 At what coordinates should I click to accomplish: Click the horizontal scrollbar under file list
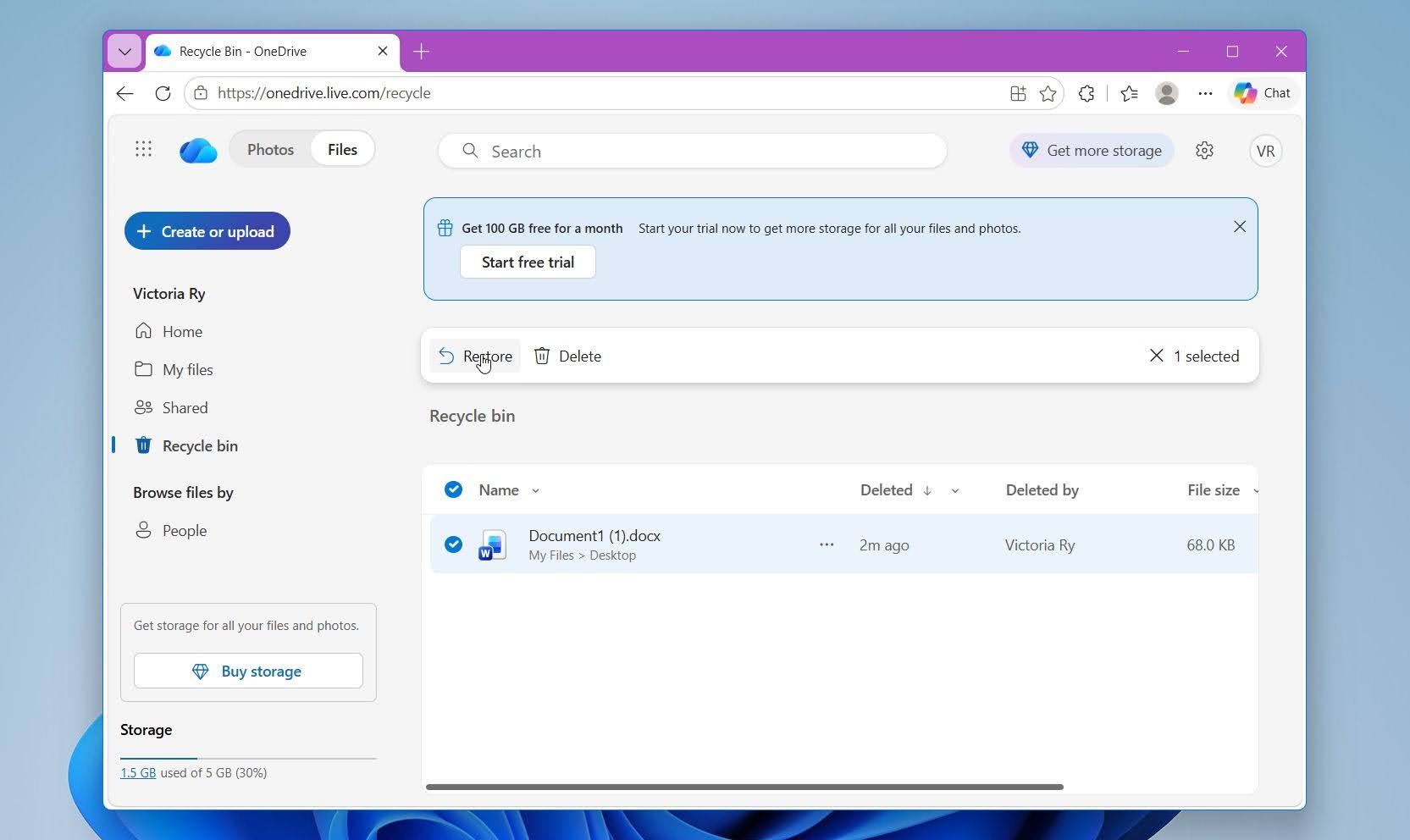744,787
